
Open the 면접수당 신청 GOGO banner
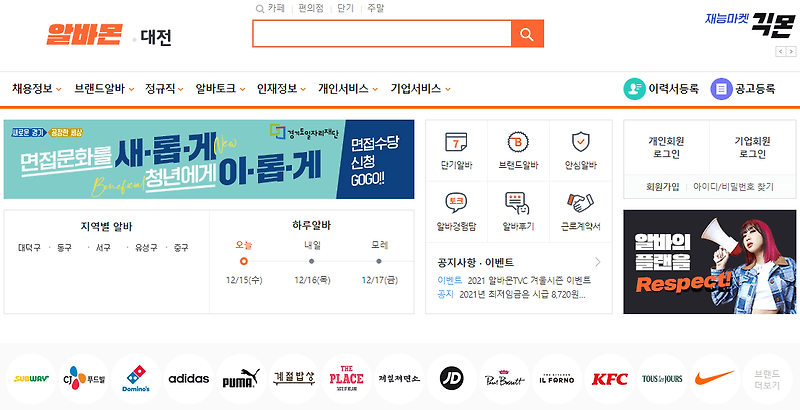209,159
